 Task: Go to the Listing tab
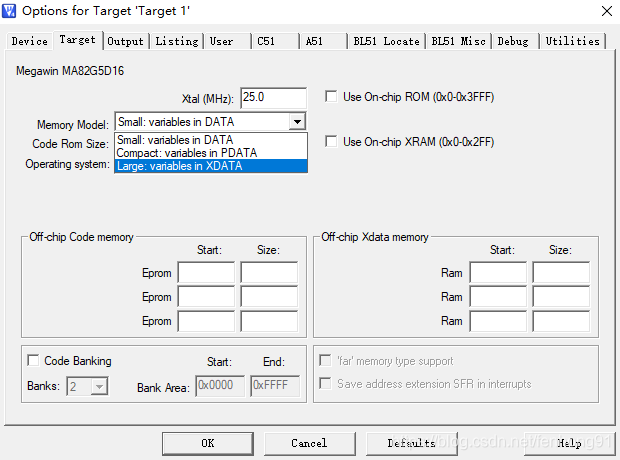click(177, 41)
